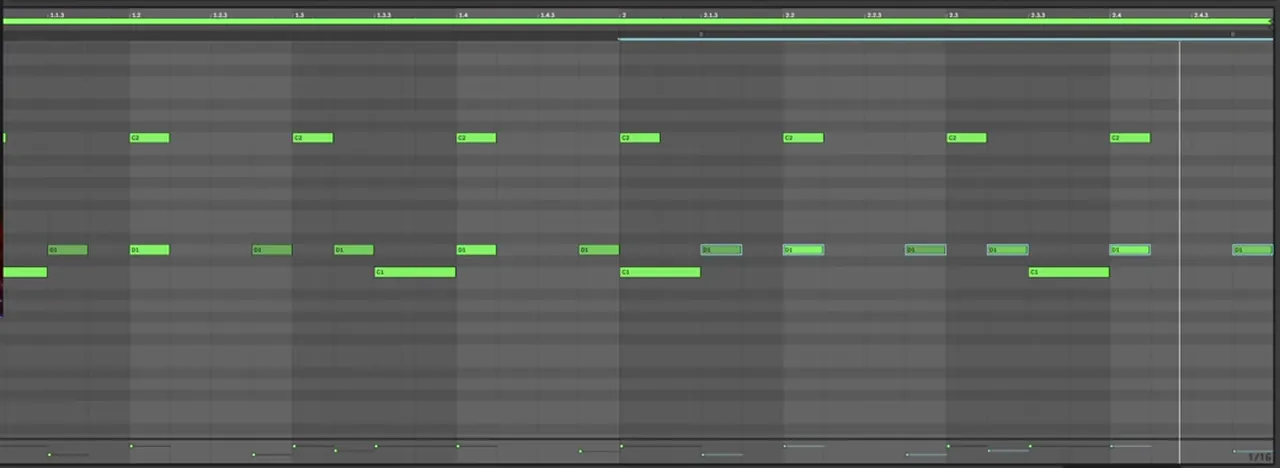1280x468 pixels.
Task: Select the cut-off note at the clip start
Action: point(25,272)
